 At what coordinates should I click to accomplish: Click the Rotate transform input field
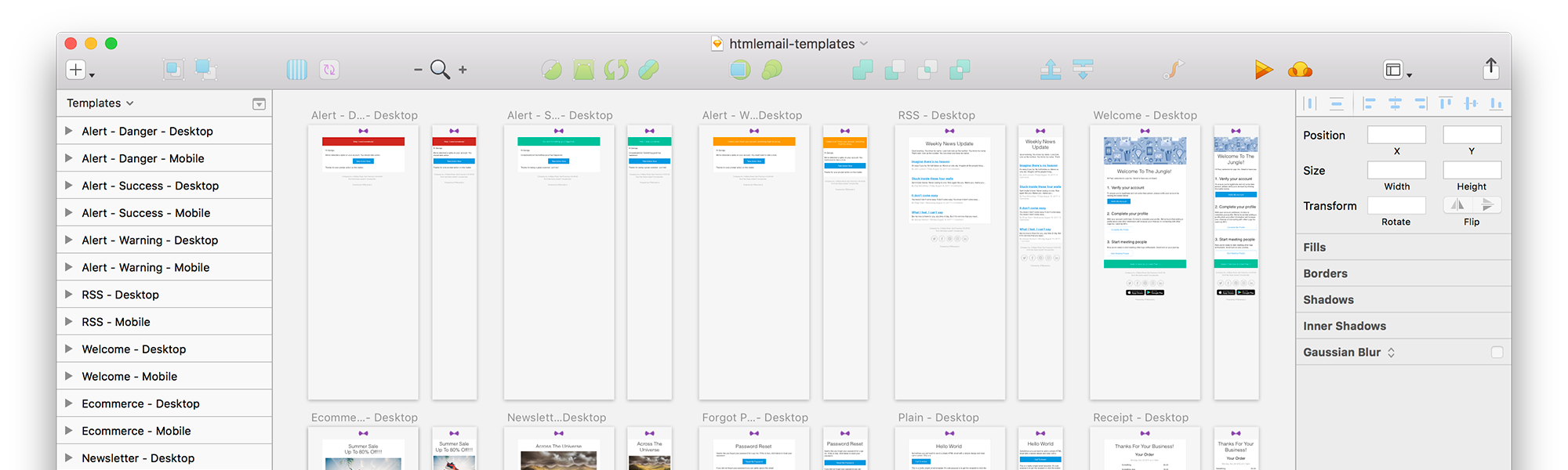1396,205
